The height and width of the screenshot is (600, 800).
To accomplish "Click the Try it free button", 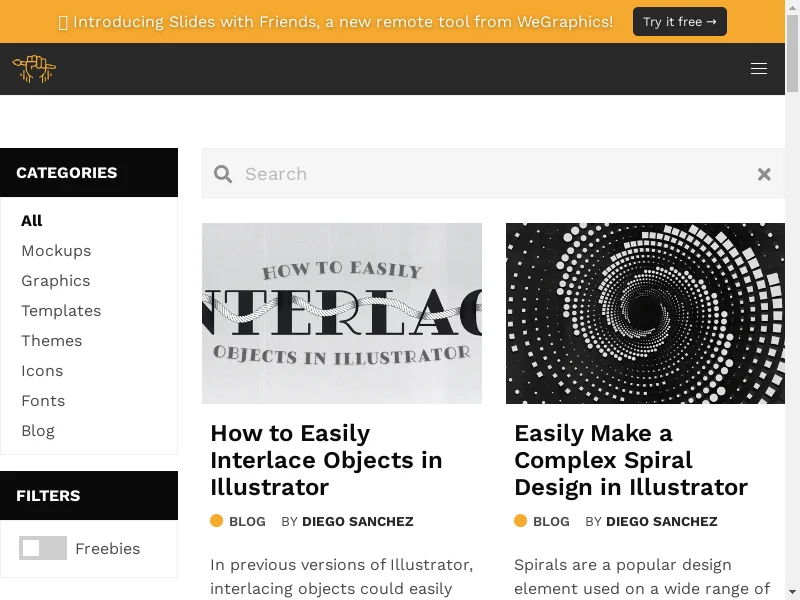I will click(x=679, y=22).
